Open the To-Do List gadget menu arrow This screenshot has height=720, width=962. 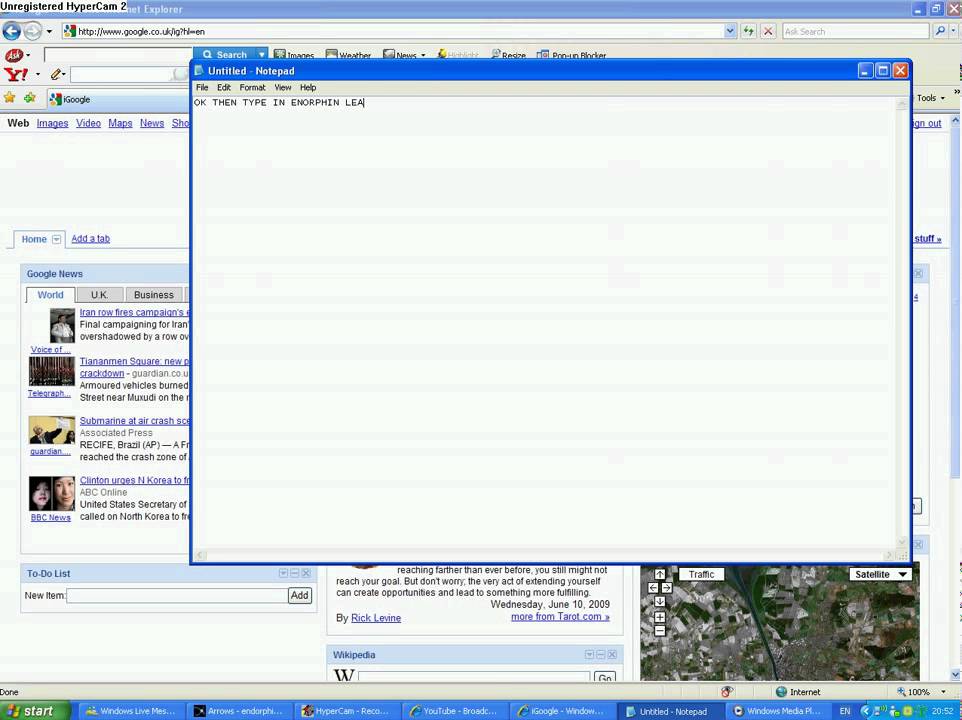[x=283, y=573]
